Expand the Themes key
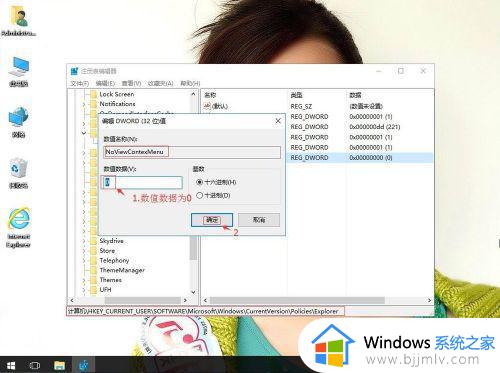The height and width of the screenshot is (373, 500). (84, 280)
